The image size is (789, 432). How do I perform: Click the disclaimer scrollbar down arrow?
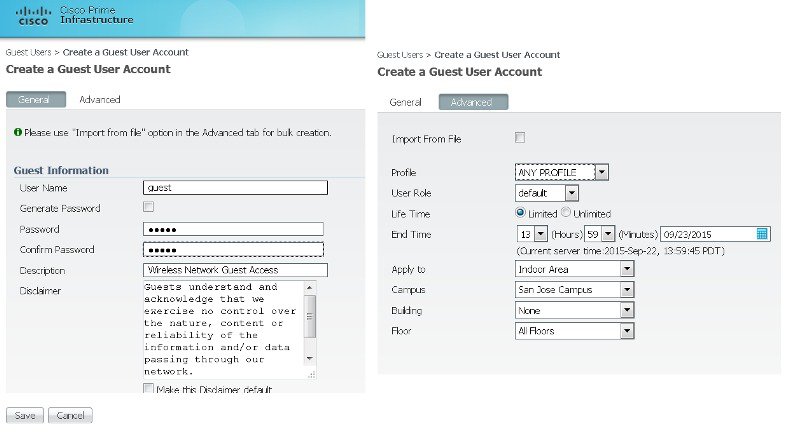tap(310, 359)
